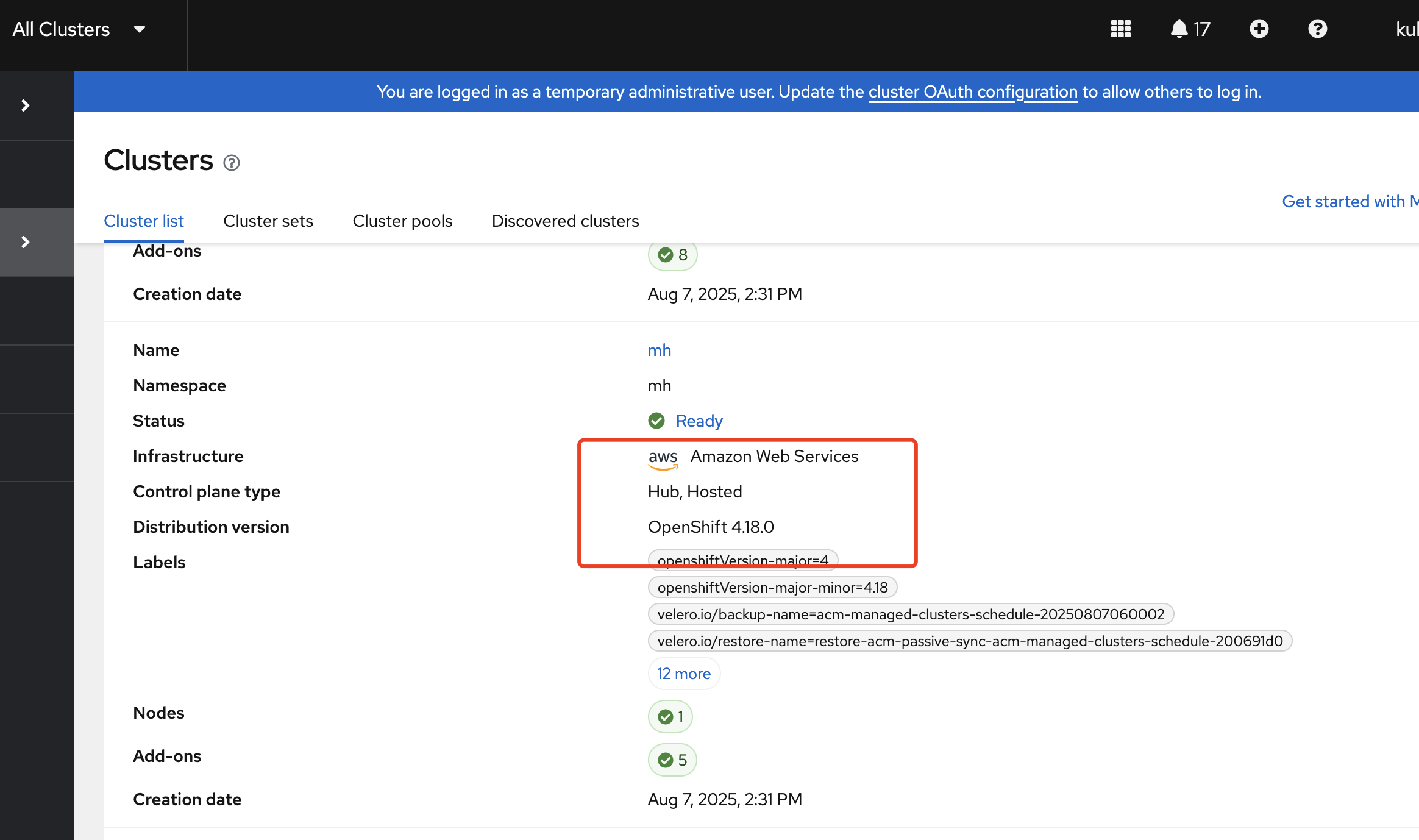
Task: Click the help icon beside Clusters title
Action: pos(232,163)
